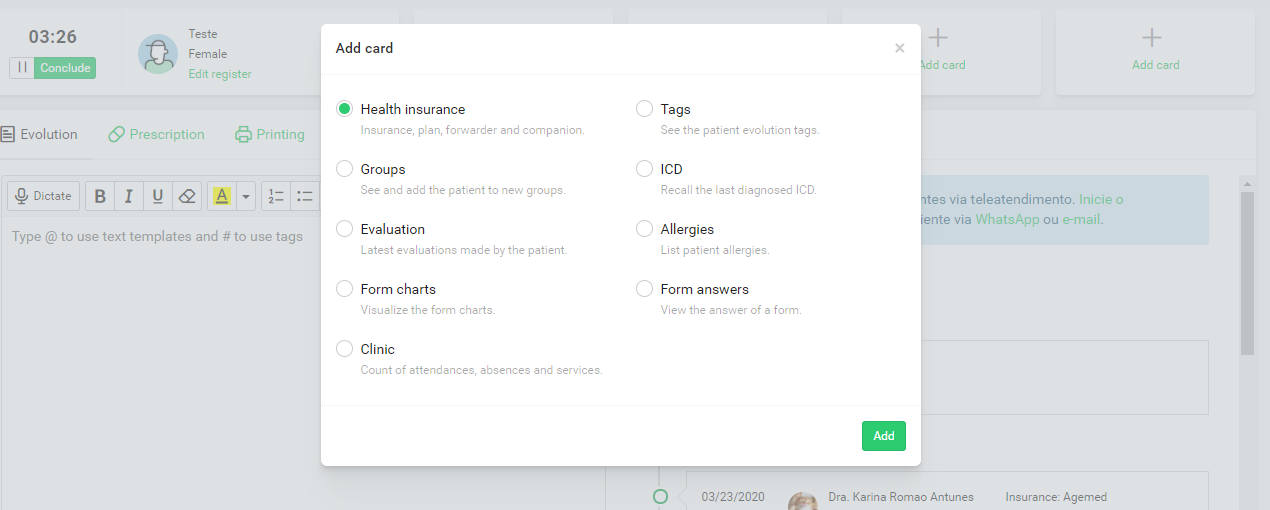The image size is (1270, 510).
Task: Open the Printing tab
Action: click(270, 134)
